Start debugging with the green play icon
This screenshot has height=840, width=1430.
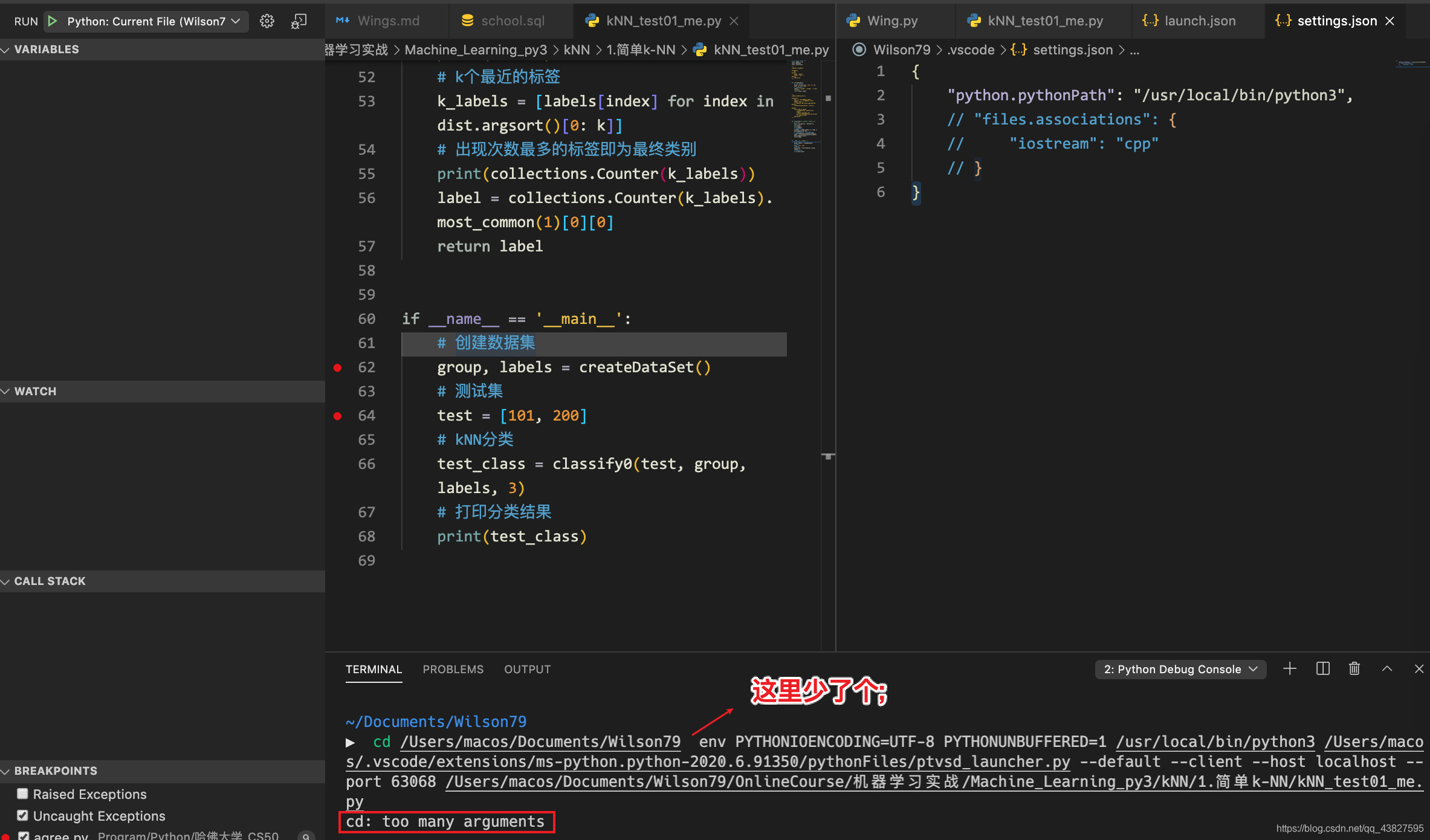tap(53, 21)
